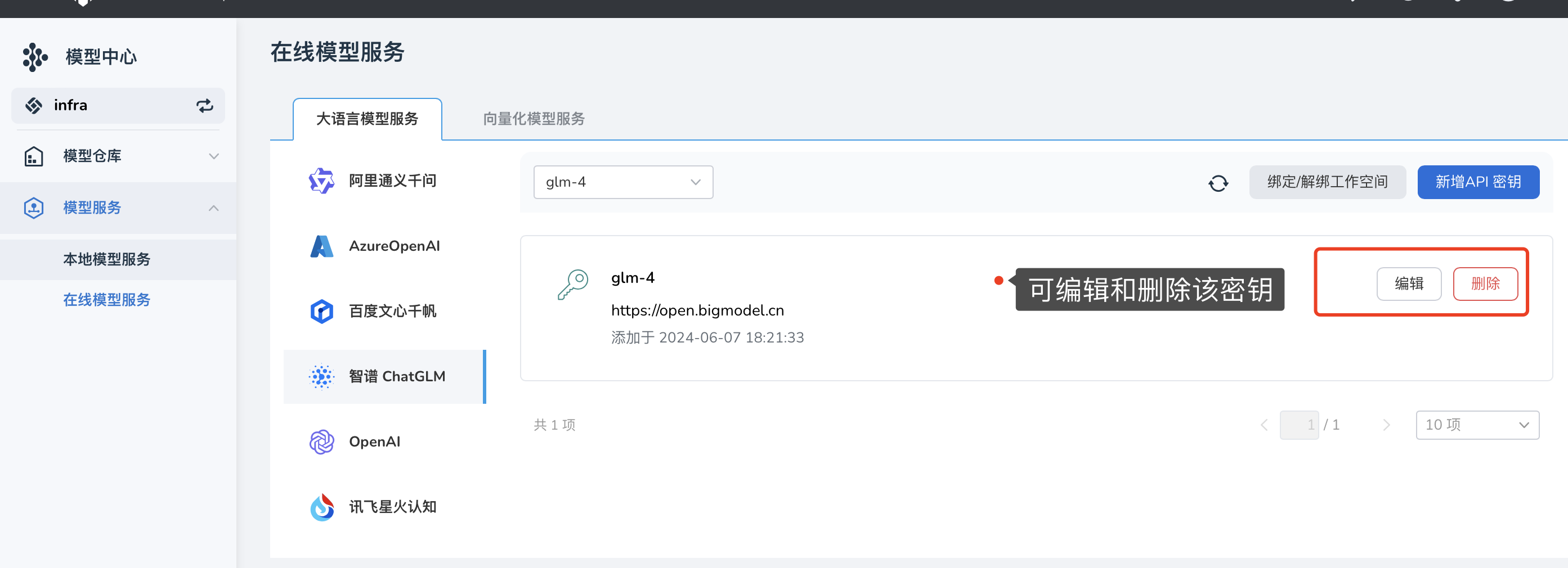This screenshot has width=1568, height=568.
Task: Select the 阿里通义千问 provider
Action: click(x=385, y=181)
